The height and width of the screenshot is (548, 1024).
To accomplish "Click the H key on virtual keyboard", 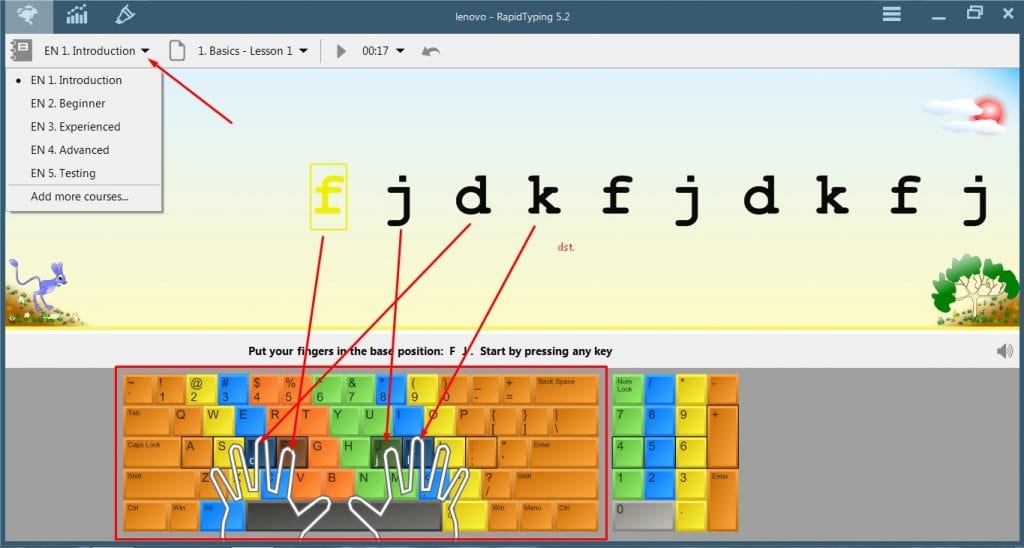I will pyautogui.click(x=355, y=453).
